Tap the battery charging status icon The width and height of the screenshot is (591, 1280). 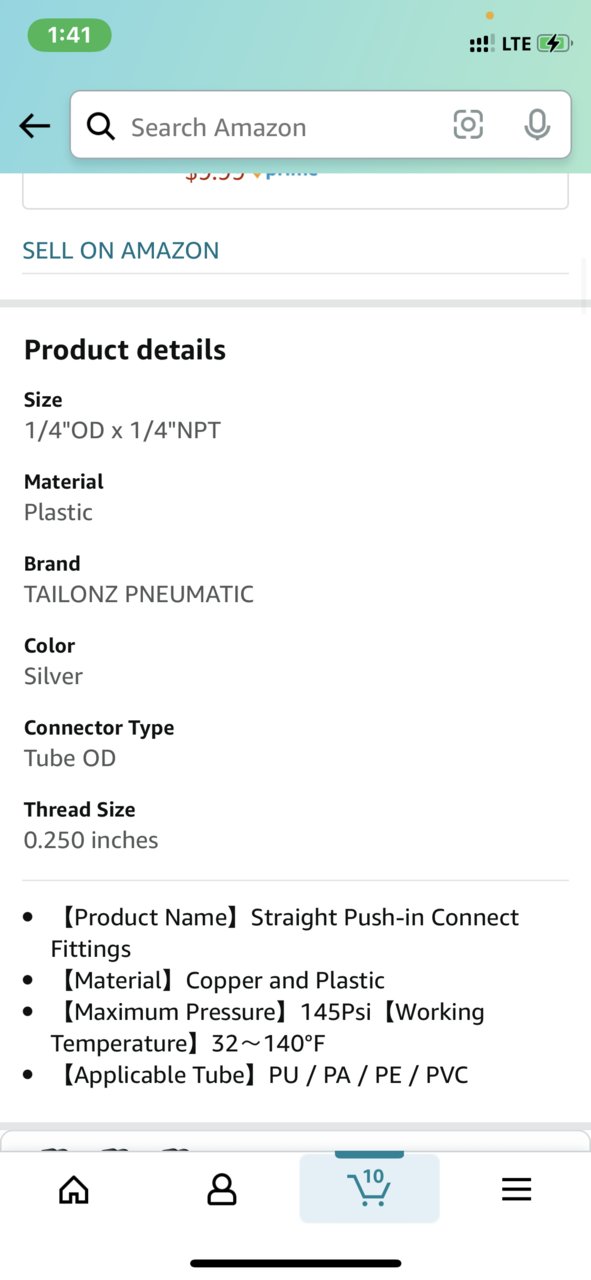[554, 43]
